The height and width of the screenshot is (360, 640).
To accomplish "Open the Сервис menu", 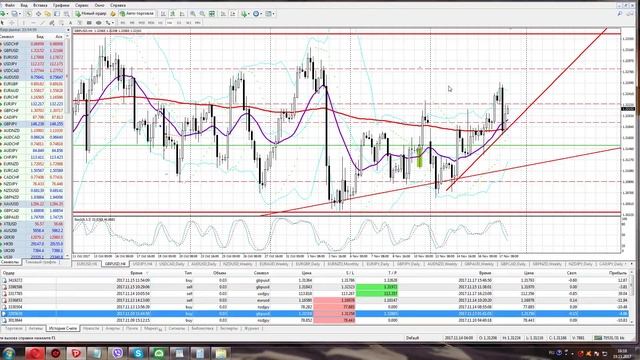I will coord(82,5).
